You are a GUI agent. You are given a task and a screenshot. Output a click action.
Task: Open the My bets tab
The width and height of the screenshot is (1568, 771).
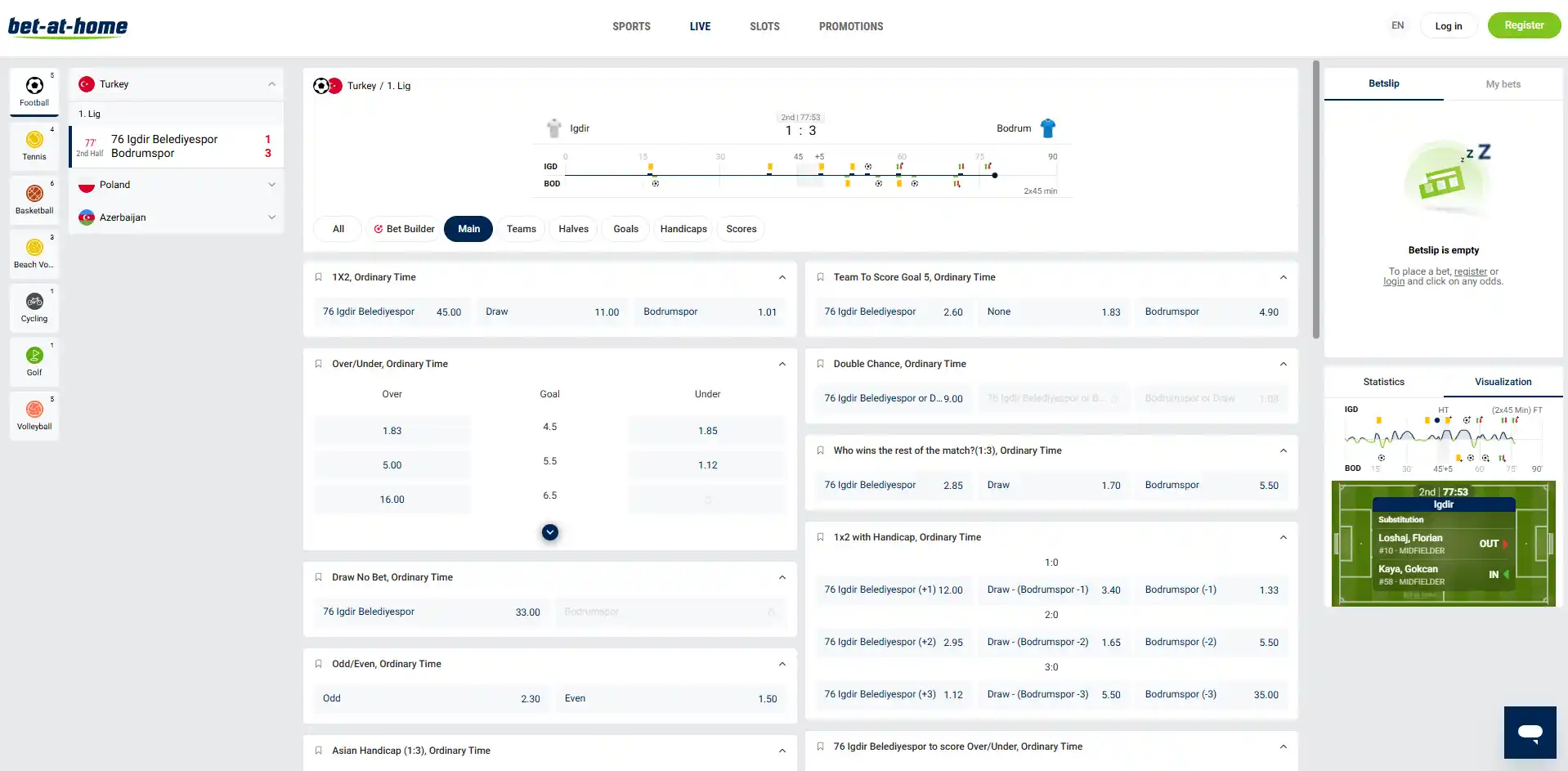(1503, 84)
